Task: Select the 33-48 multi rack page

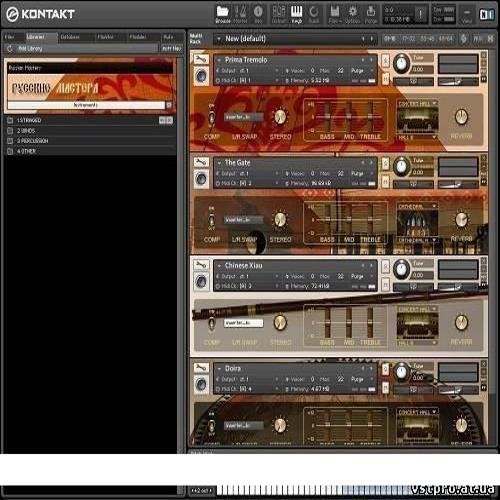Action: click(x=427, y=39)
